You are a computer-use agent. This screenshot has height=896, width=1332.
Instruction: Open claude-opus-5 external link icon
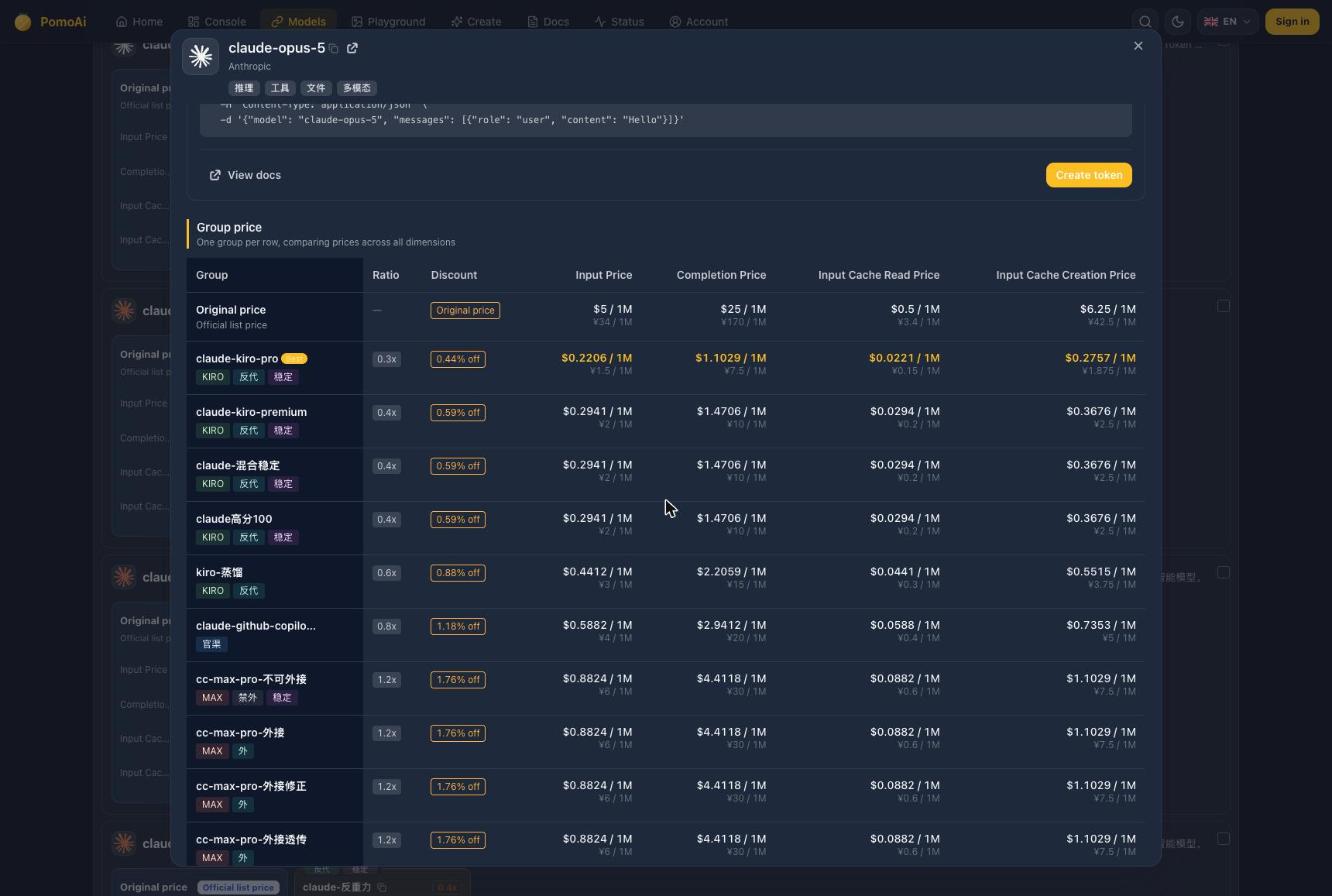pos(352,48)
